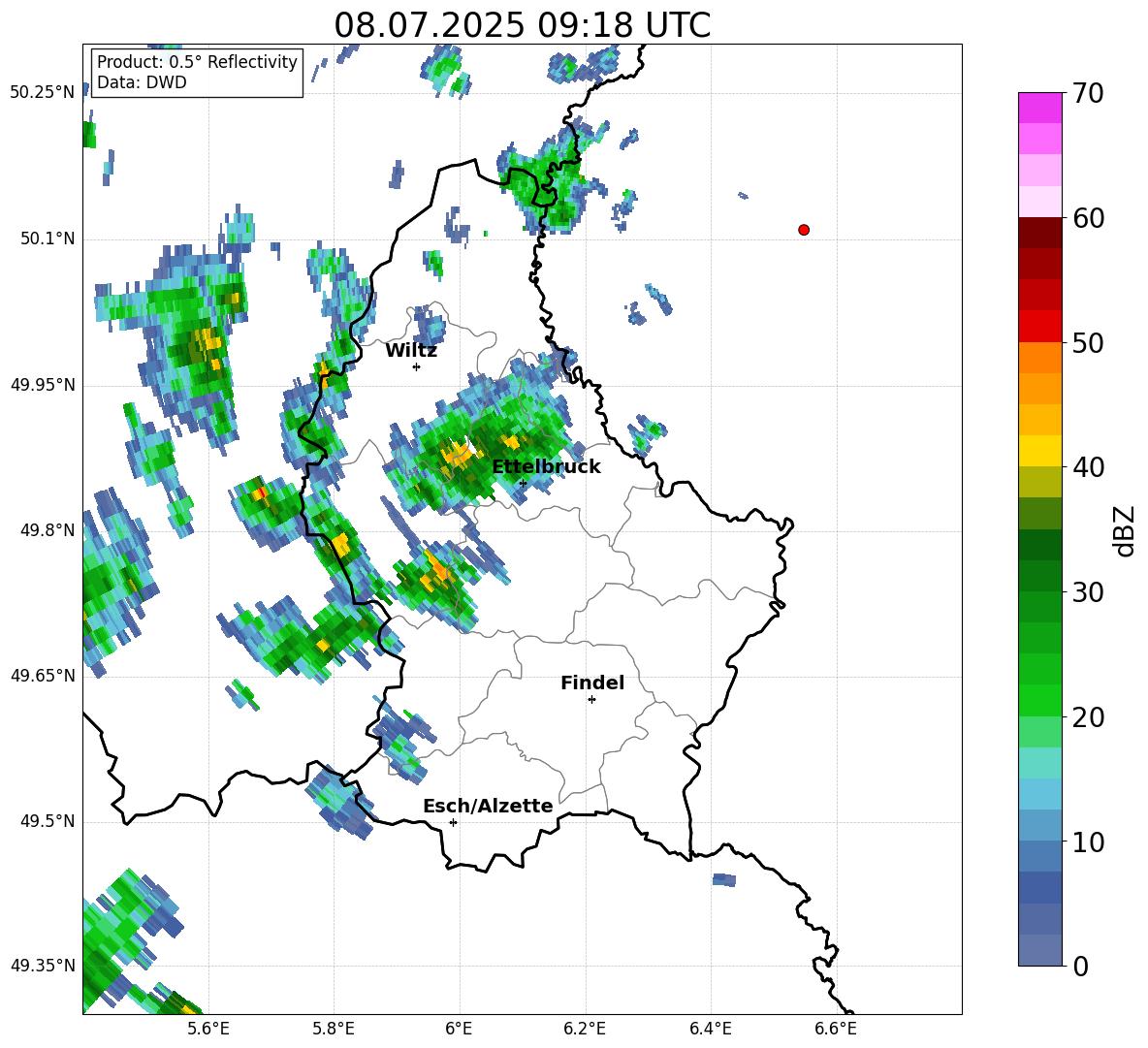Click the Ettelbruck city label
Image resolution: width=1148 pixels, height=1048 pixels.
pos(546,467)
